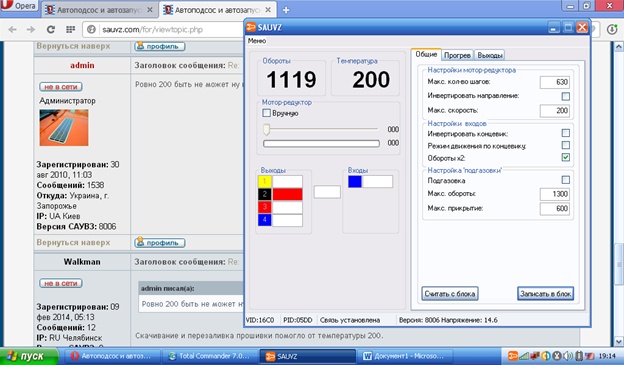Image resolution: width=624 pixels, height=365 pixels.
Task: Click the USB safely-remove tray icon
Action: click(579, 355)
